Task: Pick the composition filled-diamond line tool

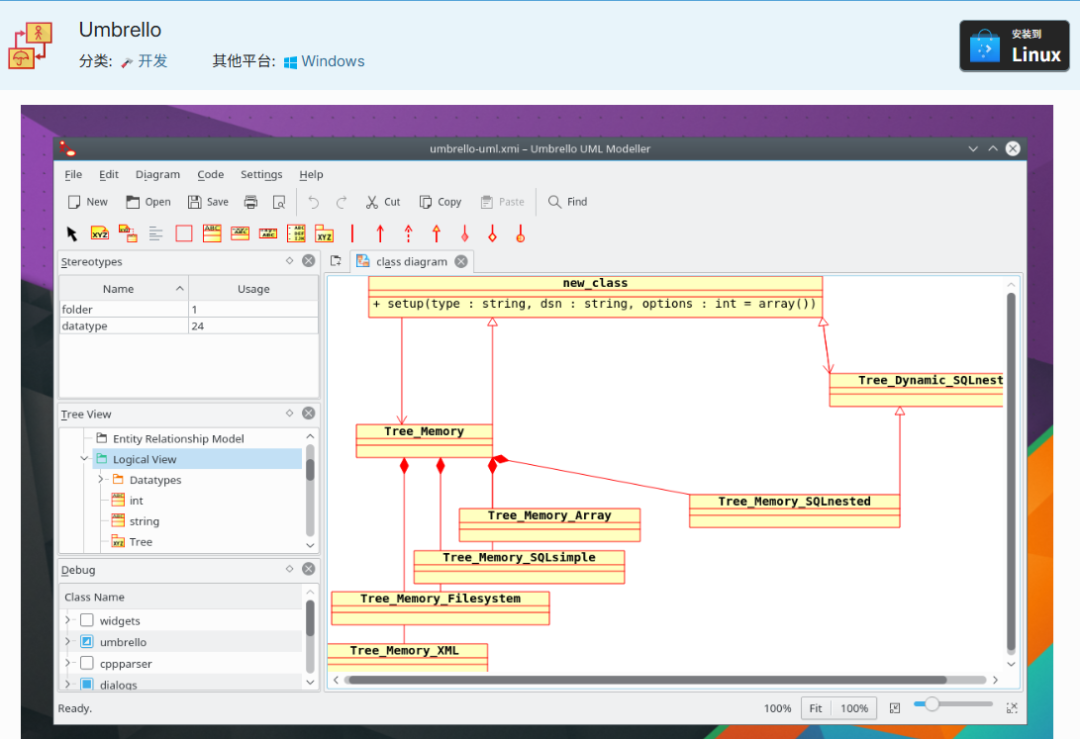Action: [465, 234]
